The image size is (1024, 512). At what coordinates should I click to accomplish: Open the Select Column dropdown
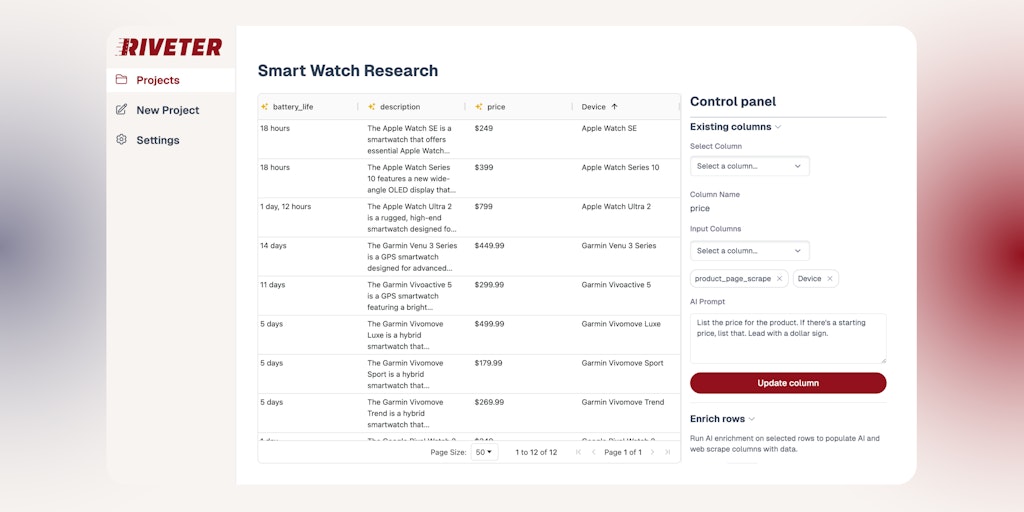[750, 166]
